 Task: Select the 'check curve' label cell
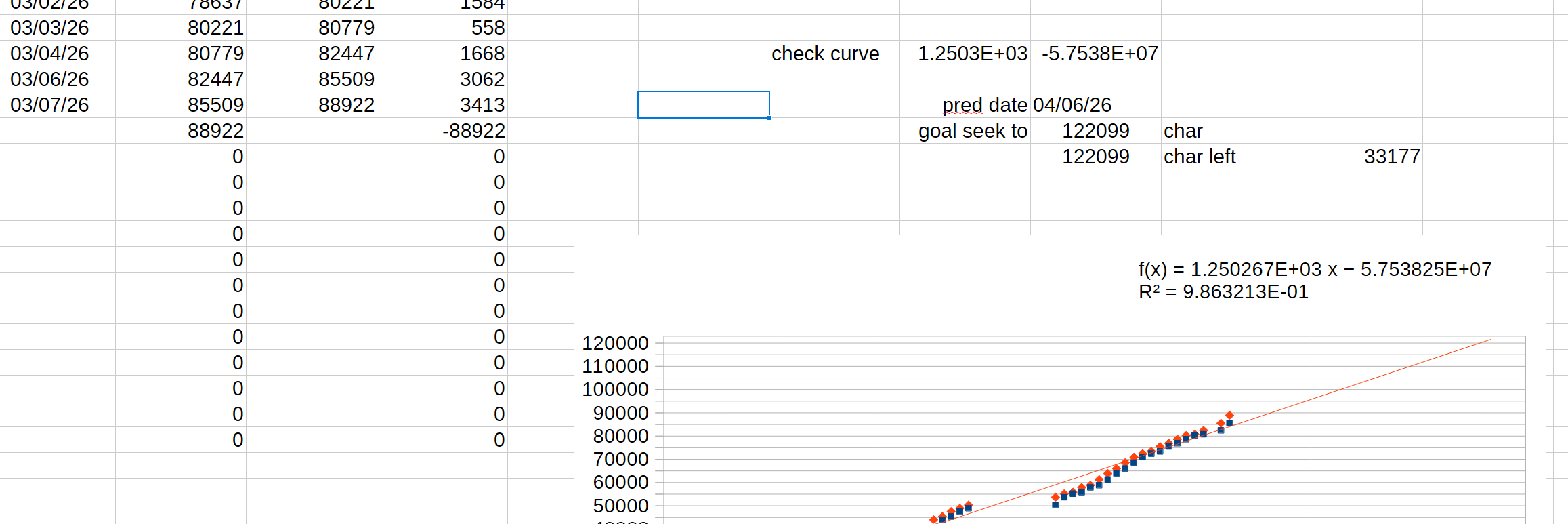(x=825, y=54)
